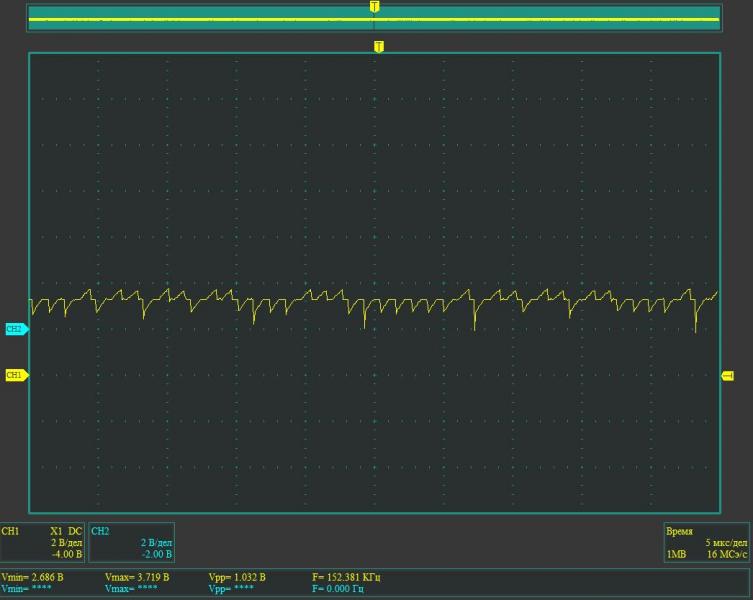753x600 pixels.
Task: Click the 5 мкс/дел time base value
Action: (x=721, y=542)
